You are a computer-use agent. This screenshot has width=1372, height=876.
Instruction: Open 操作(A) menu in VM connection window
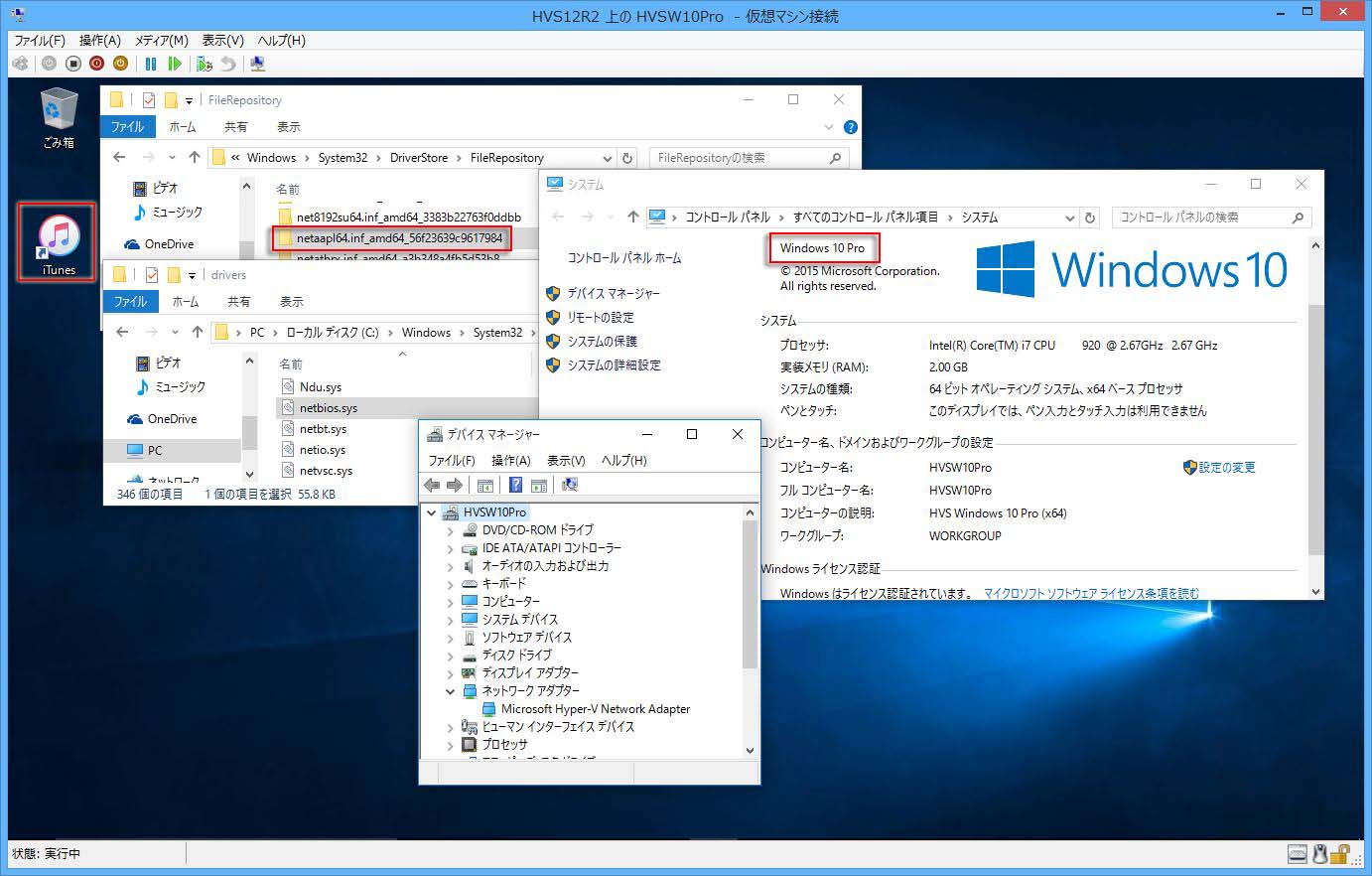coord(100,41)
